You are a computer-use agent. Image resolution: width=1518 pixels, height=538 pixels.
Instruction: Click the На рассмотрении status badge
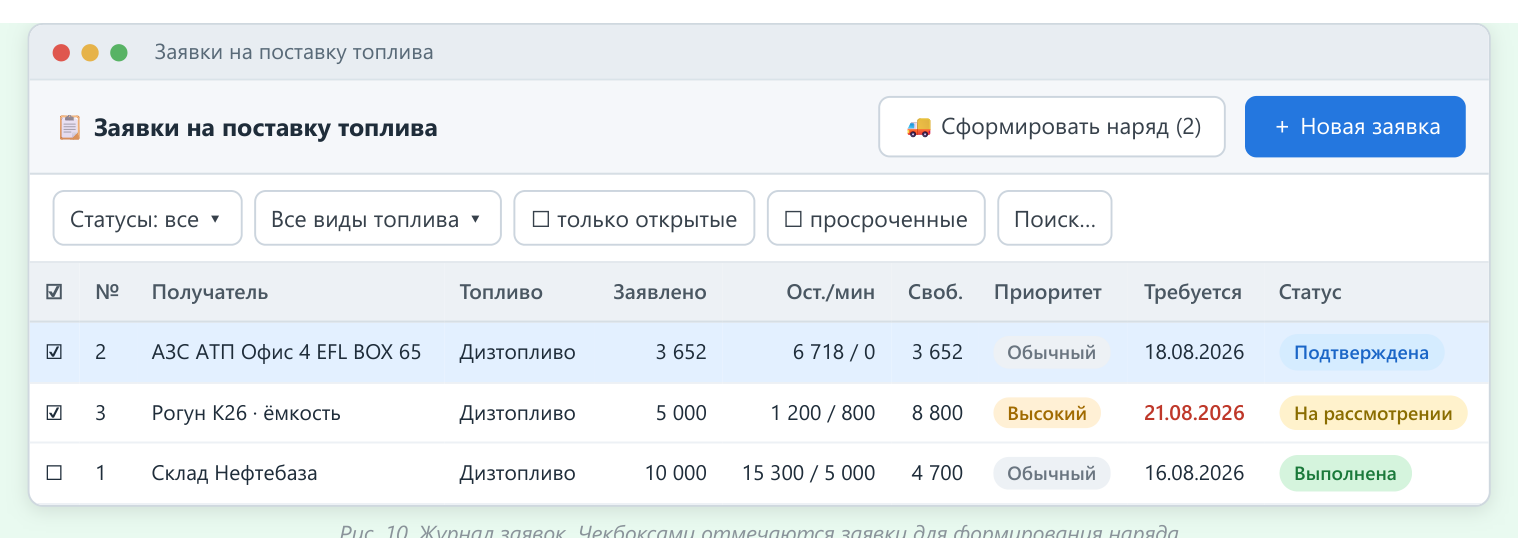point(1373,413)
